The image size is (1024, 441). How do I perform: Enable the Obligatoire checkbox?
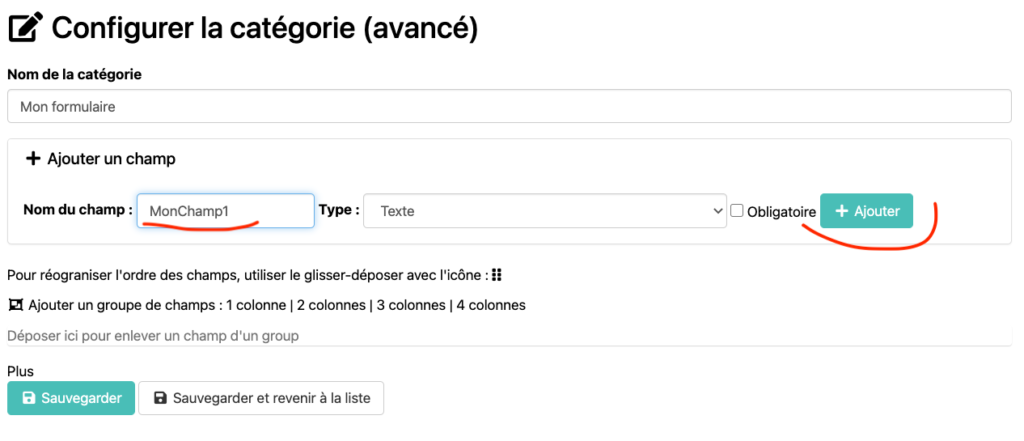[x=737, y=211]
